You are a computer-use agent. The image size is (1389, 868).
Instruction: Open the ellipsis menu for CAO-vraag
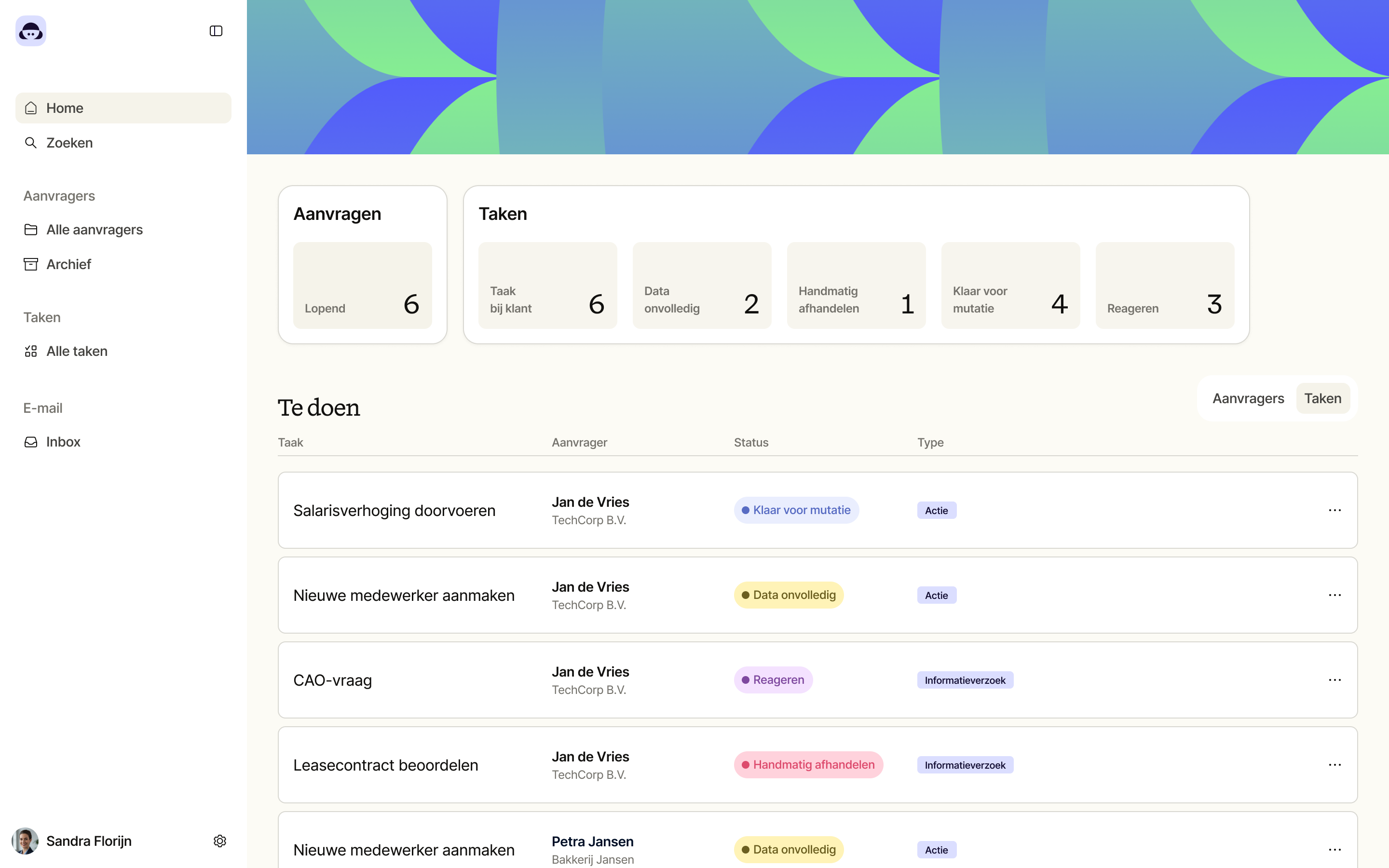point(1335,680)
